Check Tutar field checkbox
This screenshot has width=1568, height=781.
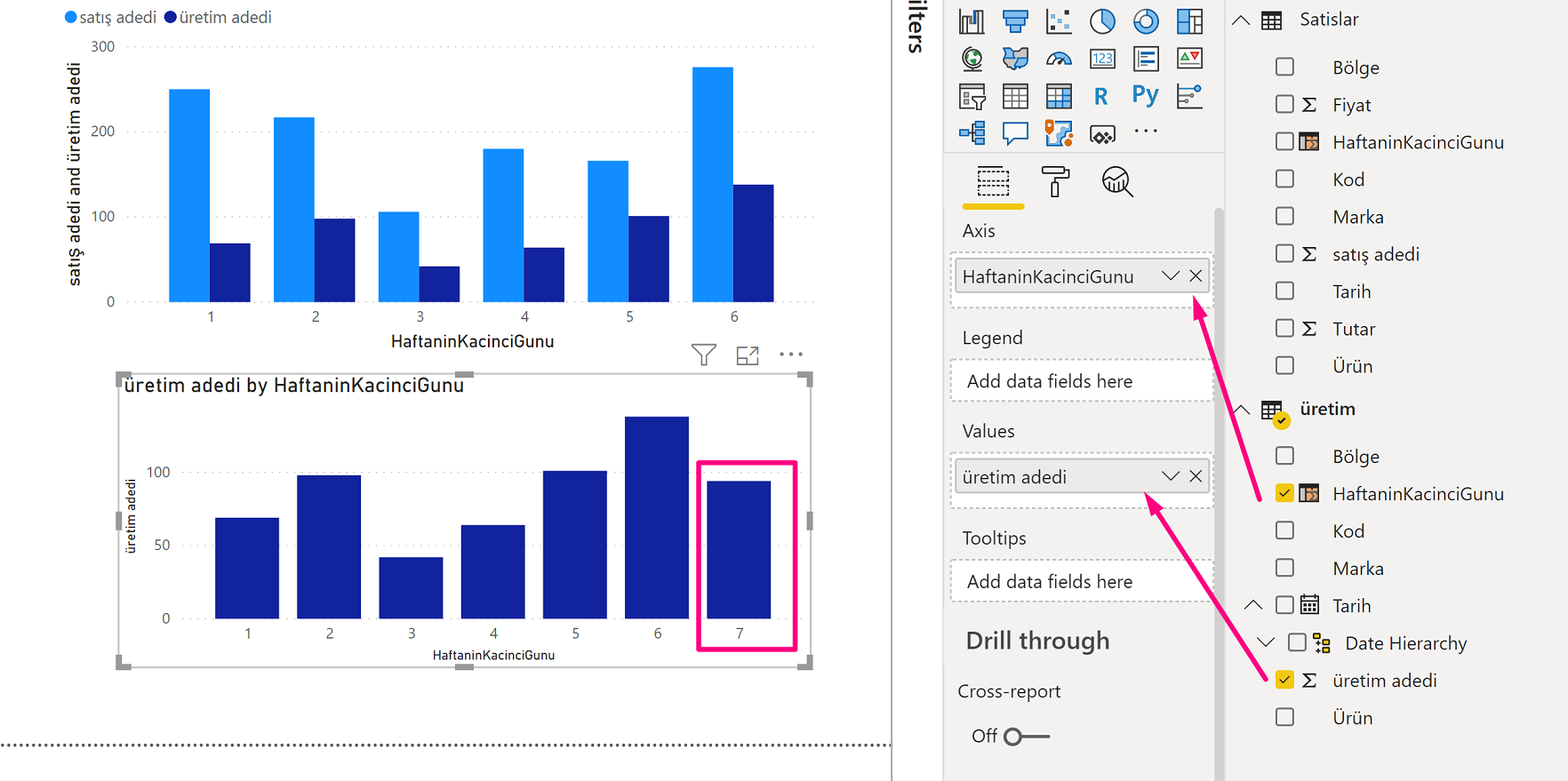pos(1284,328)
